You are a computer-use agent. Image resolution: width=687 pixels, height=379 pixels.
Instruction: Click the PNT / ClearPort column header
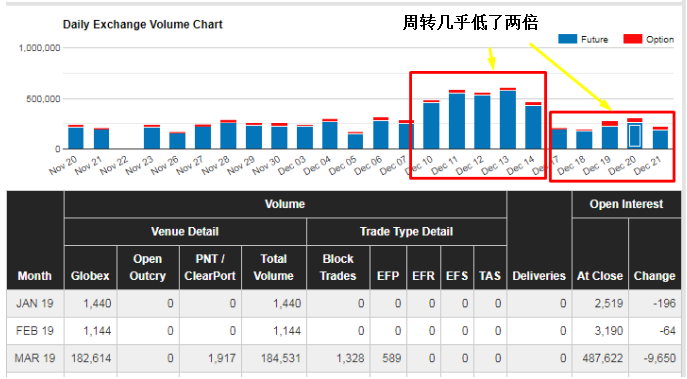pos(210,267)
